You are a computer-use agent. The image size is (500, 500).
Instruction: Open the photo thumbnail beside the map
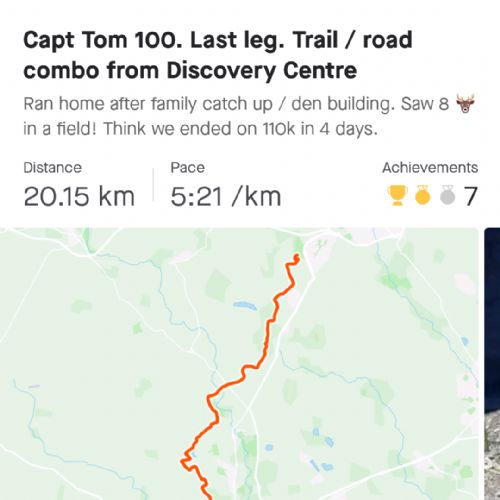[x=492, y=364]
